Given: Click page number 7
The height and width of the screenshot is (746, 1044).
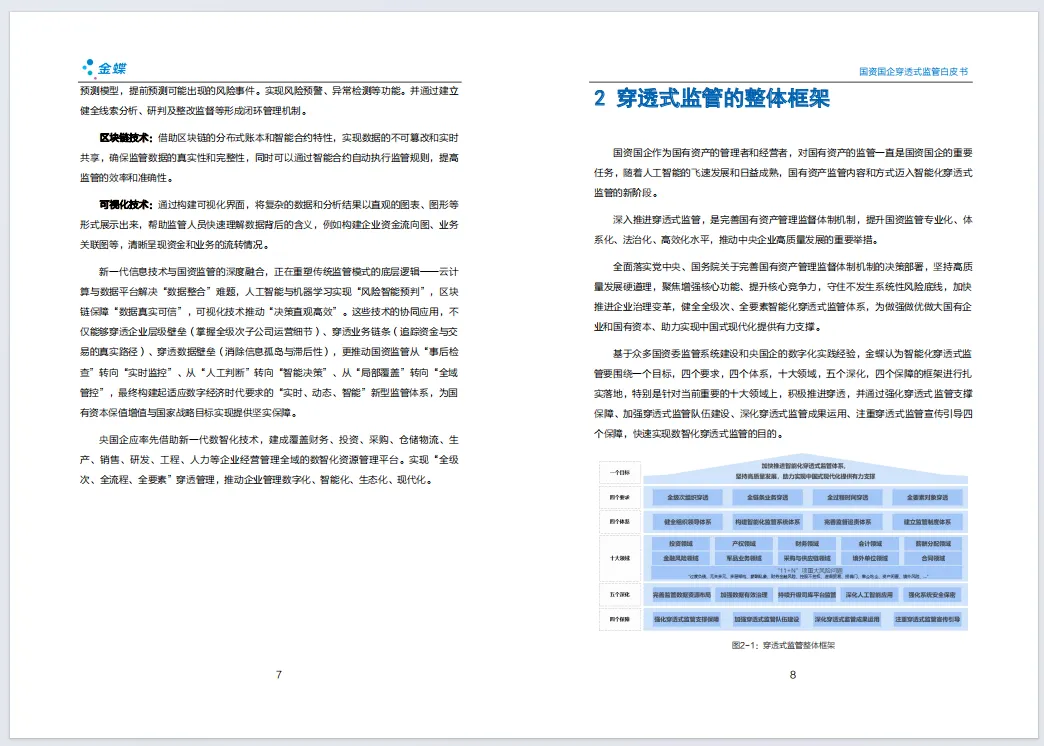Looking at the screenshot, I should pyautogui.click(x=278, y=674).
